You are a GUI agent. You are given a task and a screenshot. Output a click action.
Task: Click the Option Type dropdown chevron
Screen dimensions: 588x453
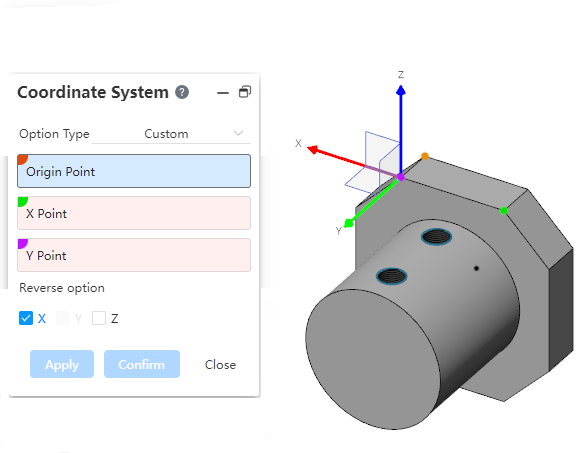238,133
